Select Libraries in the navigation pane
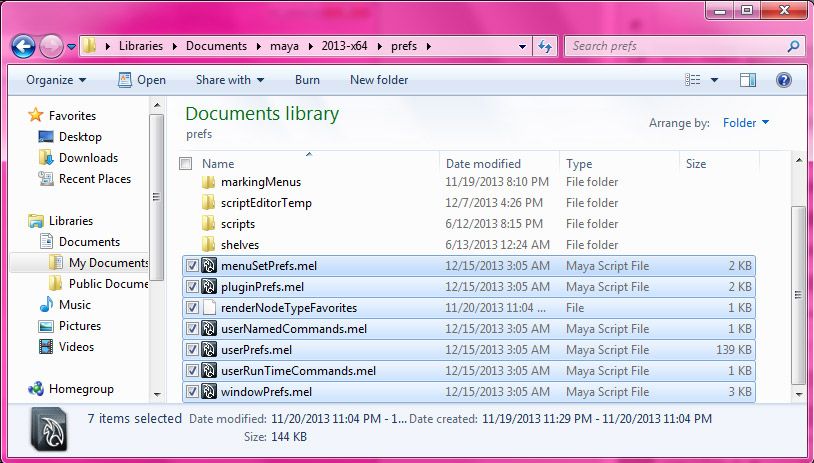 point(71,221)
